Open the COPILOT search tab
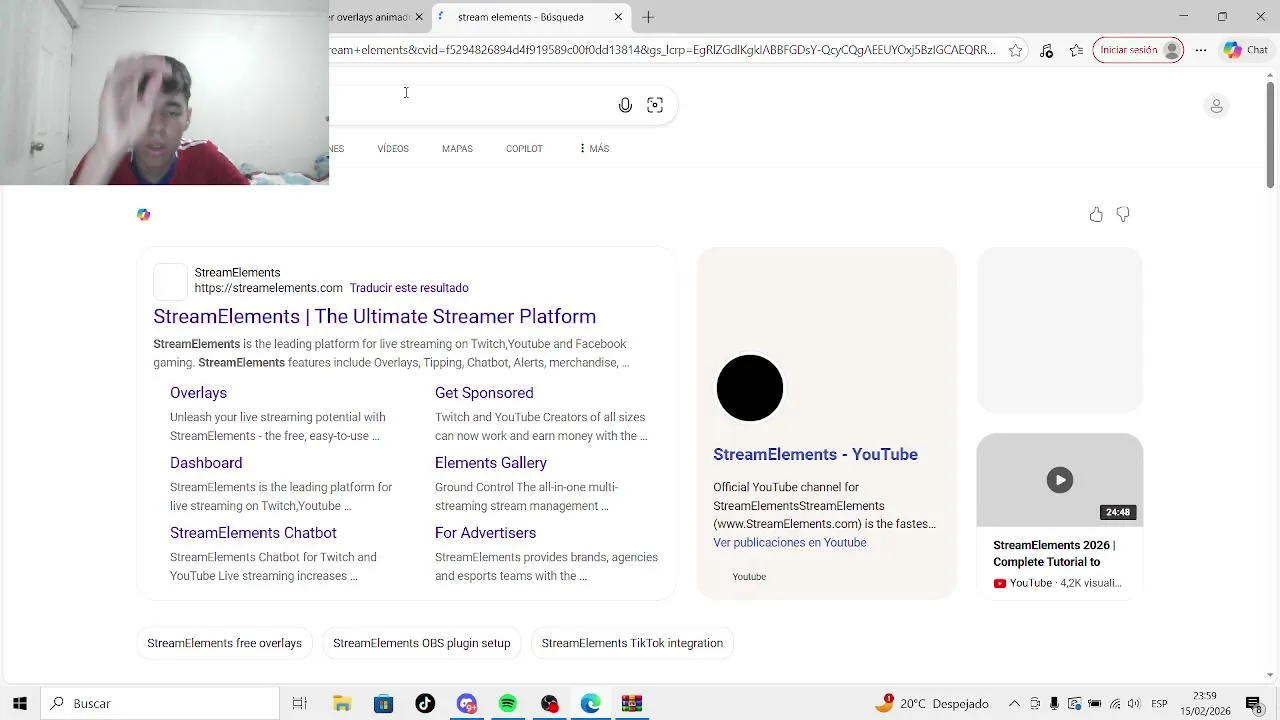 tap(524, 149)
